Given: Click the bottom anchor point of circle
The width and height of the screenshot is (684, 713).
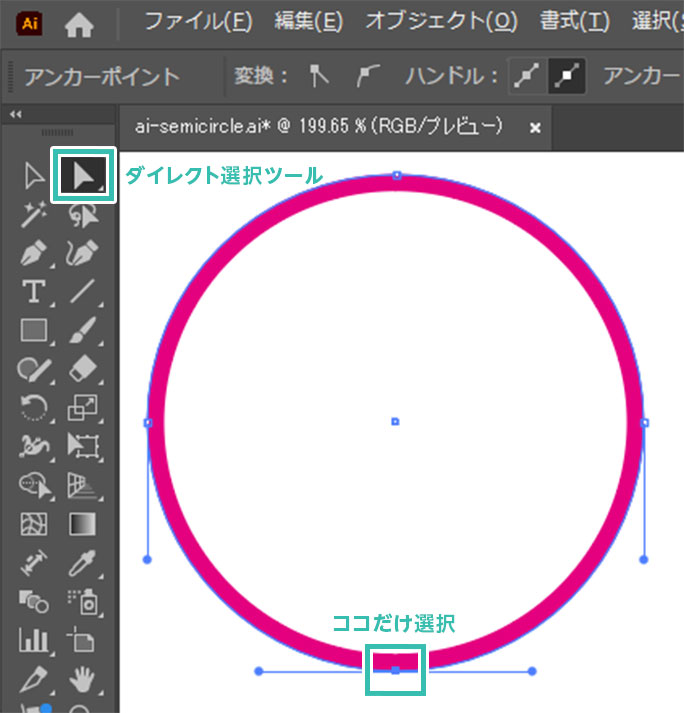Looking at the screenshot, I should (x=395, y=670).
